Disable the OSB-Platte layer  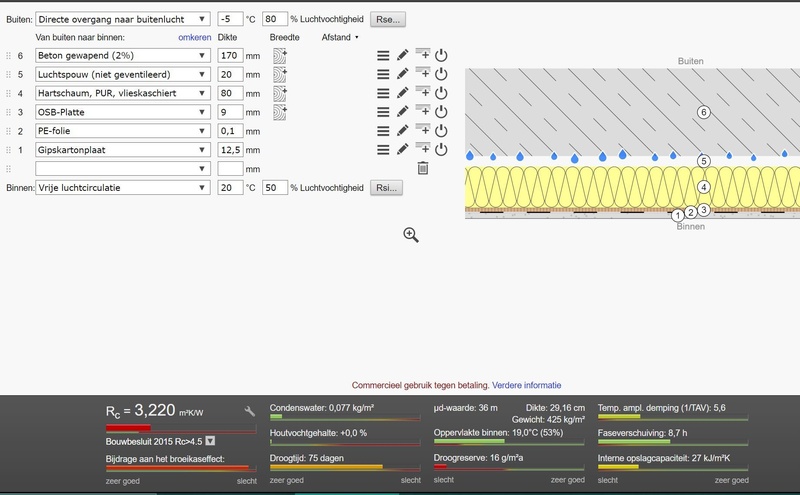[x=441, y=112]
